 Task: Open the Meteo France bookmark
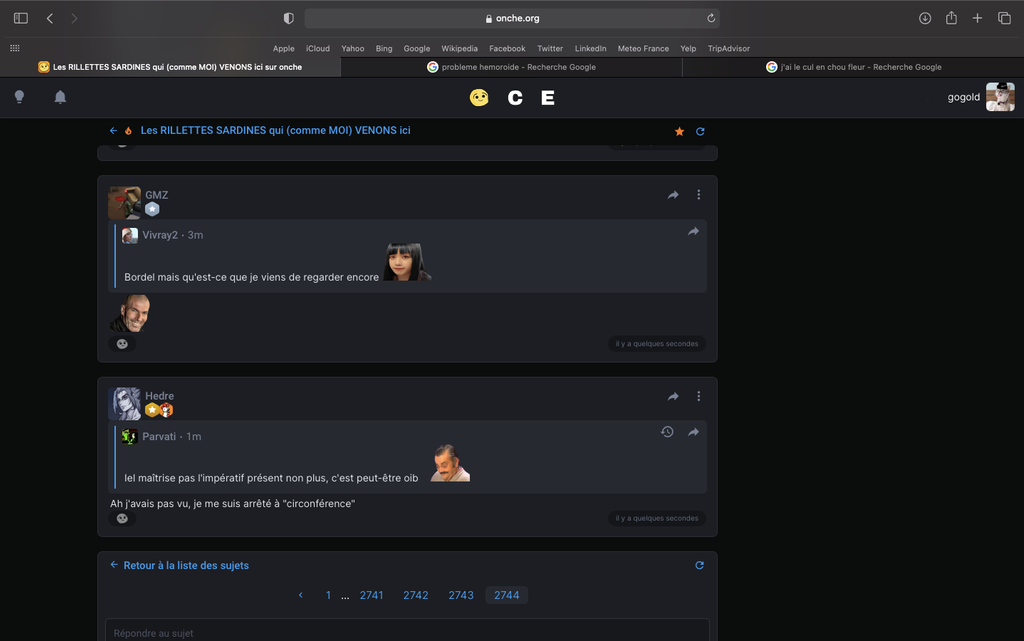[x=643, y=48]
